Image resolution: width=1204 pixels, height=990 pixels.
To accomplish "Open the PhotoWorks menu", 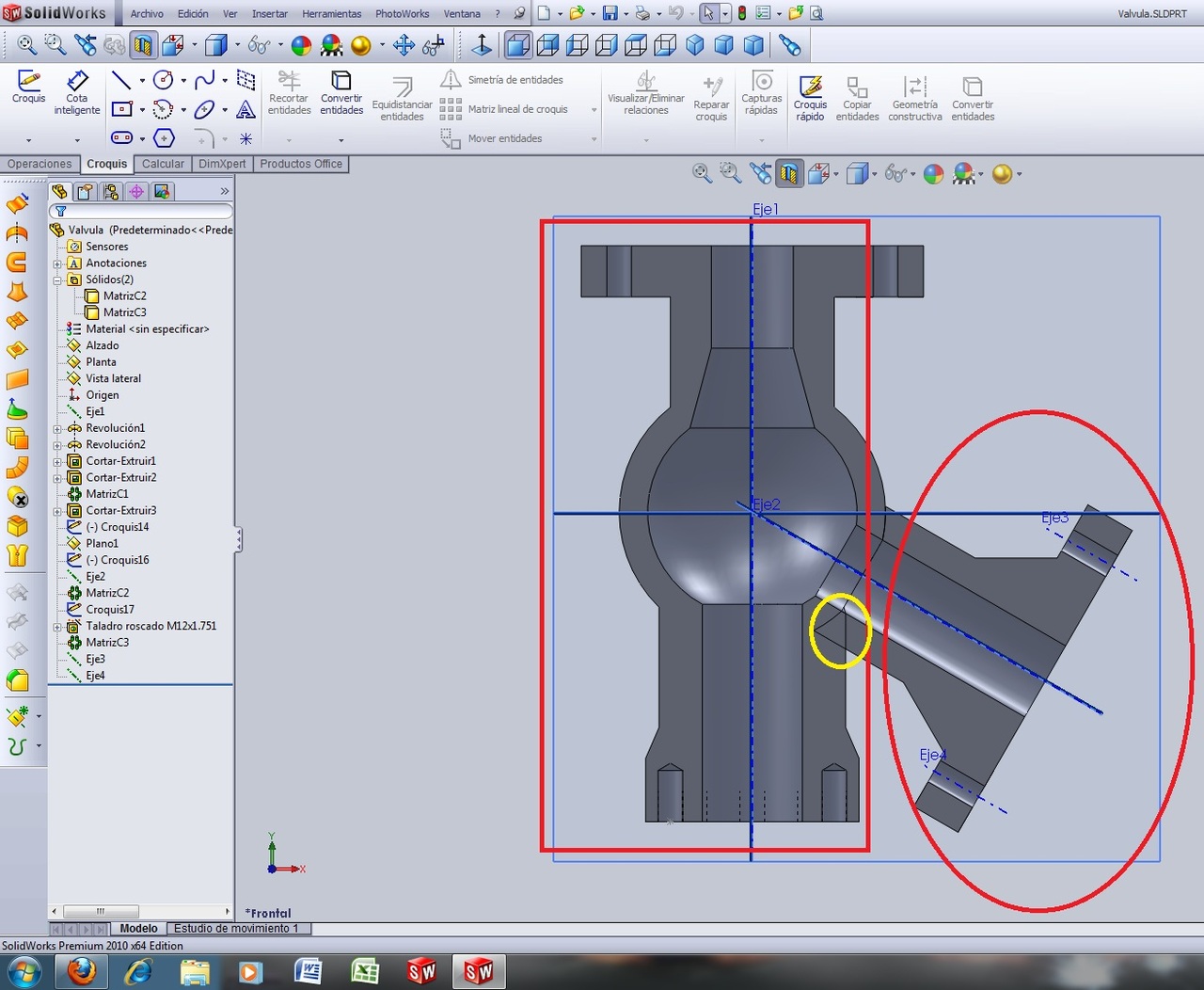I will [403, 14].
